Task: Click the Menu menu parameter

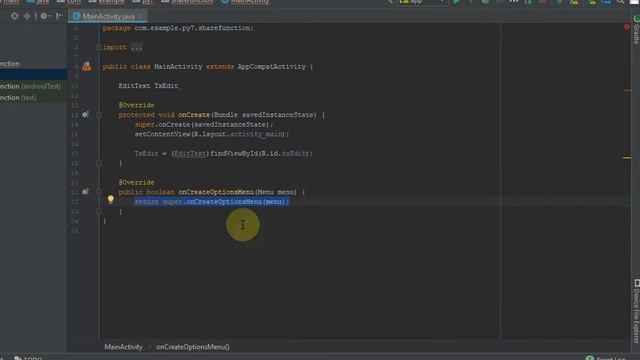Action: coord(276,192)
